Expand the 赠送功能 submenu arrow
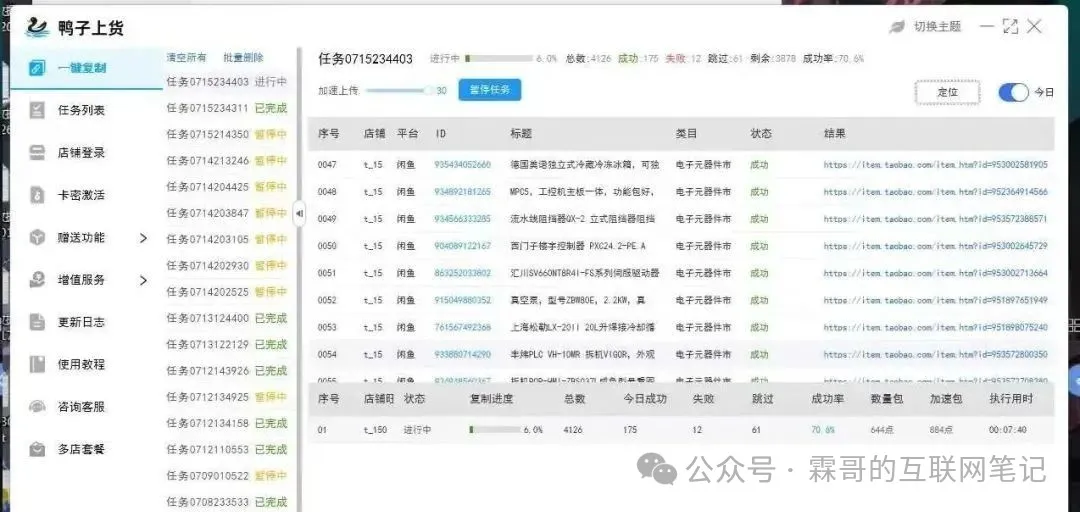 coord(143,238)
